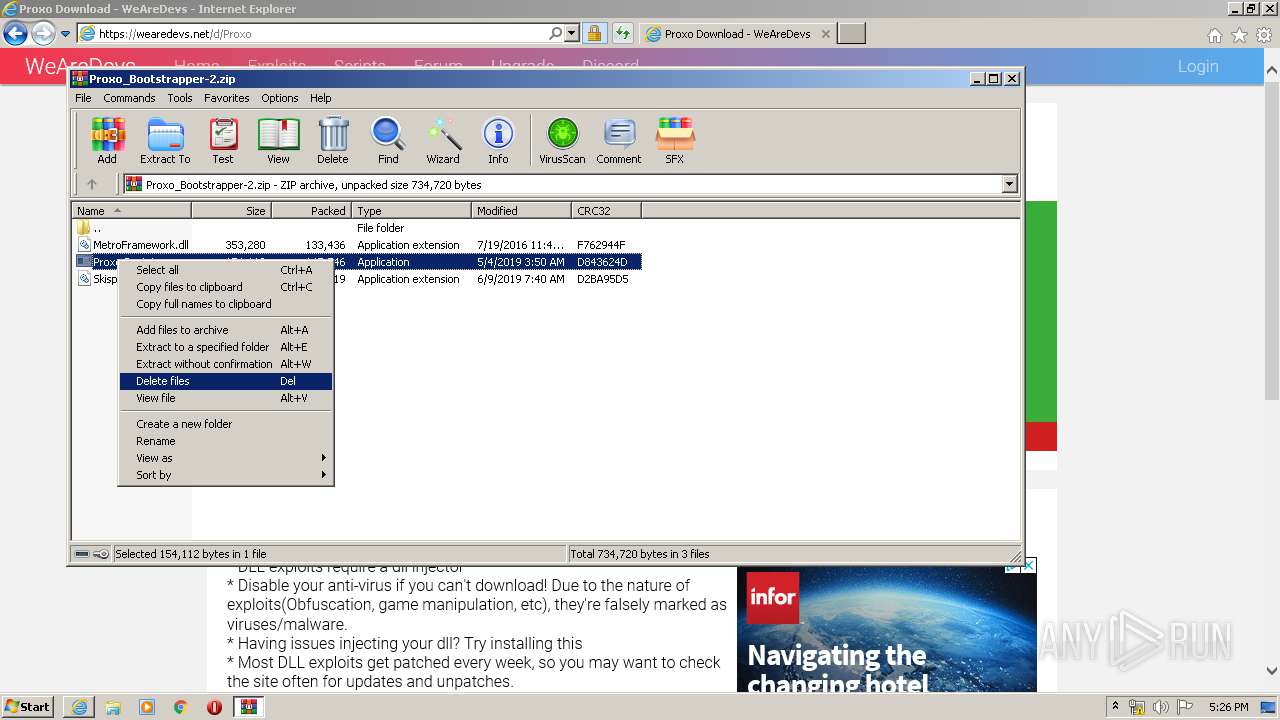Refresh the page in Internet Explorer
This screenshot has width=1280, height=720.
click(623, 34)
